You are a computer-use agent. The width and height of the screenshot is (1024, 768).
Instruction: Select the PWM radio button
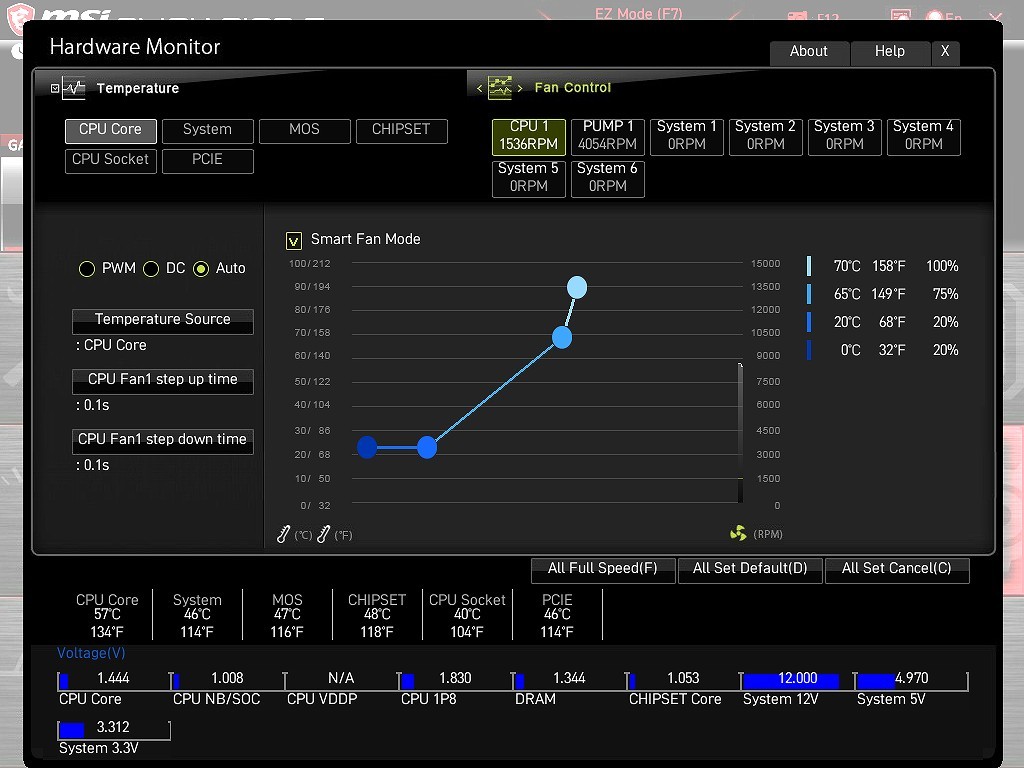point(87,269)
